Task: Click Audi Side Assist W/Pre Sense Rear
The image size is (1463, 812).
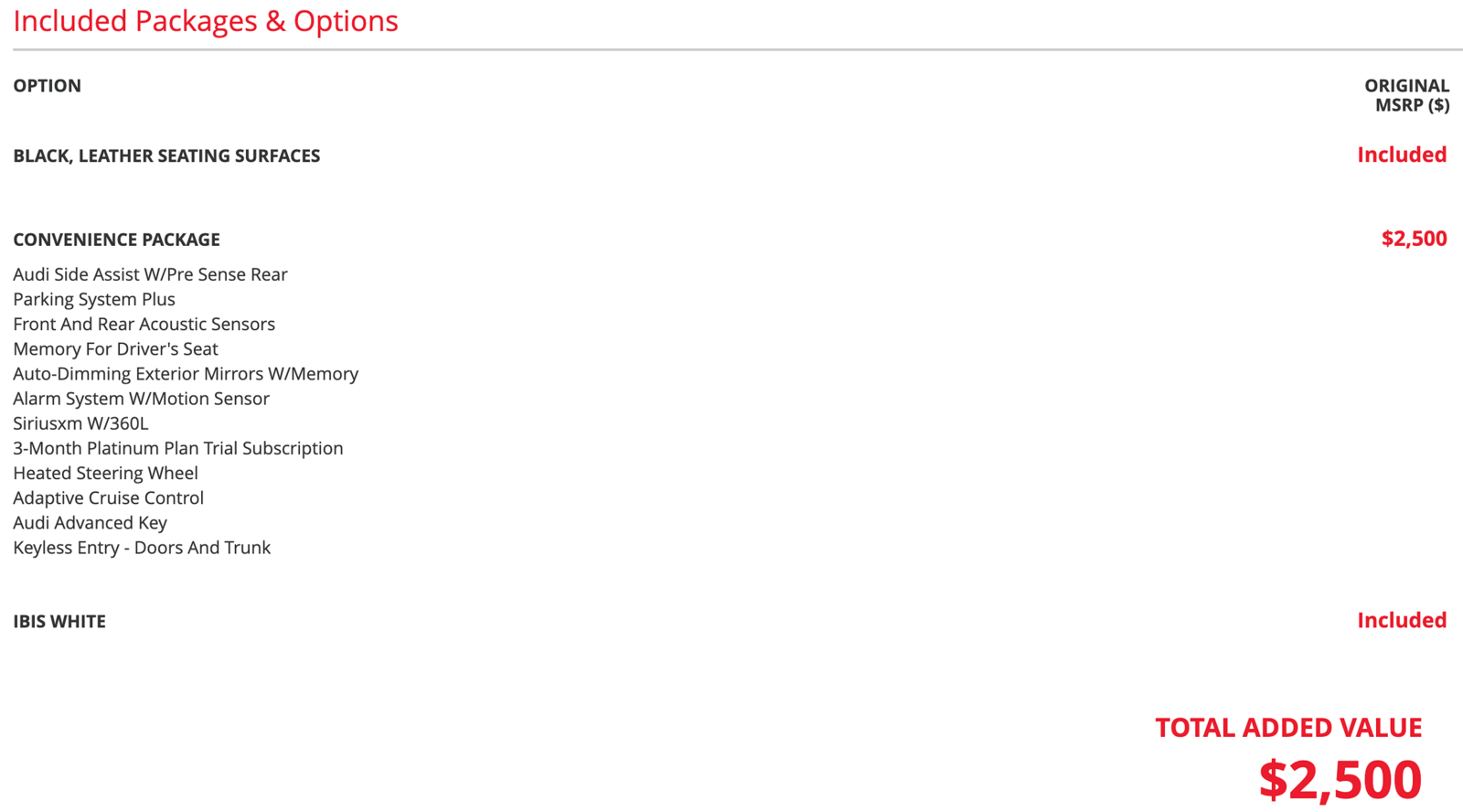Action: [x=150, y=274]
